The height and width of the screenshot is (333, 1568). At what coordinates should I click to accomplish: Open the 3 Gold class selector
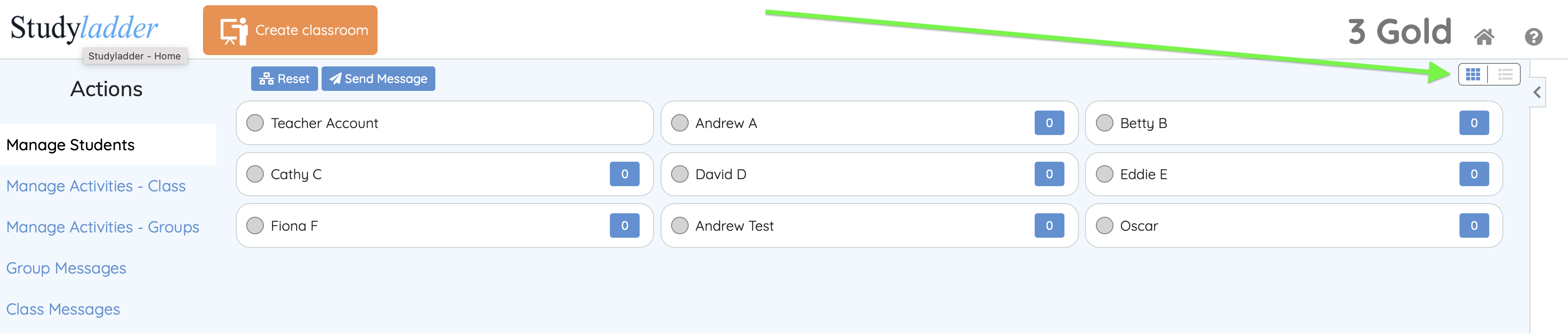pyautogui.click(x=1399, y=31)
